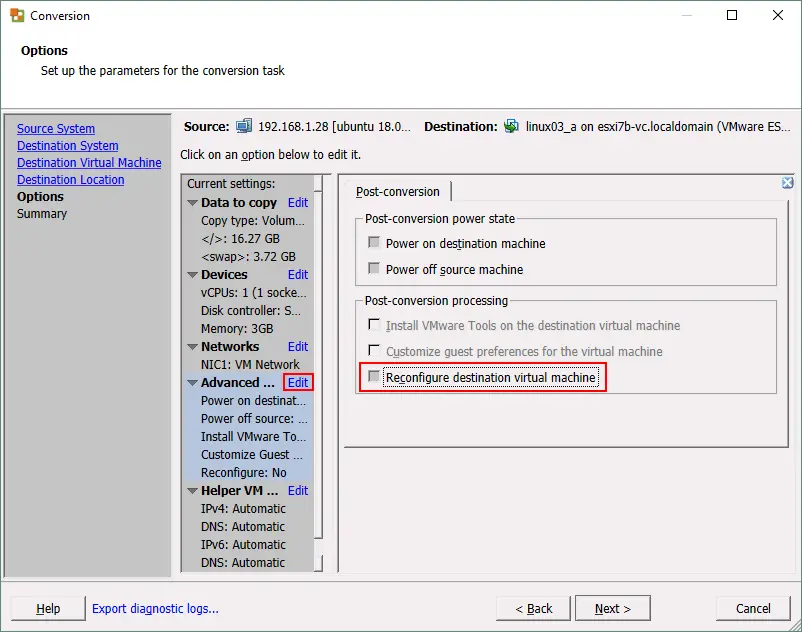Click the source computer icon
The height and width of the screenshot is (632, 802).
click(x=244, y=126)
